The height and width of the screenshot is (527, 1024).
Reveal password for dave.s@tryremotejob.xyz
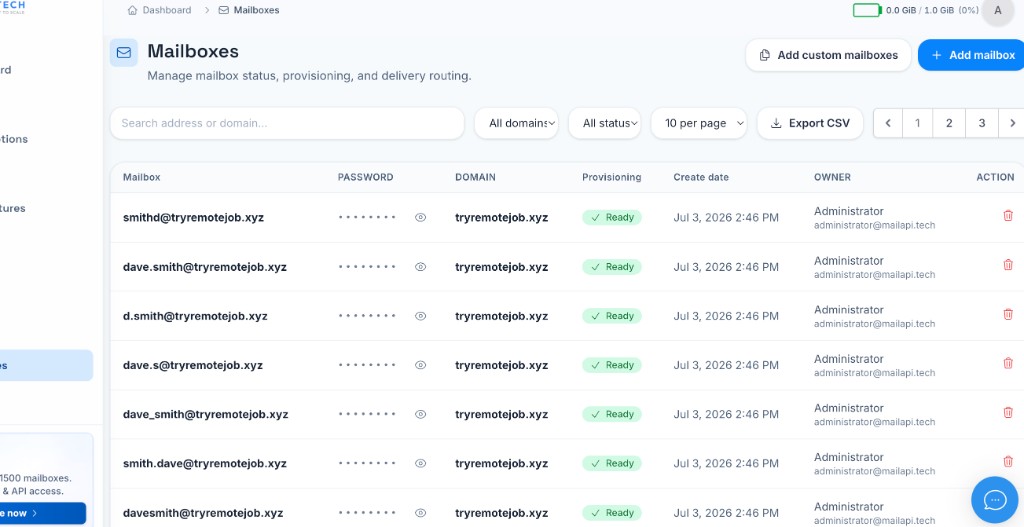point(421,365)
